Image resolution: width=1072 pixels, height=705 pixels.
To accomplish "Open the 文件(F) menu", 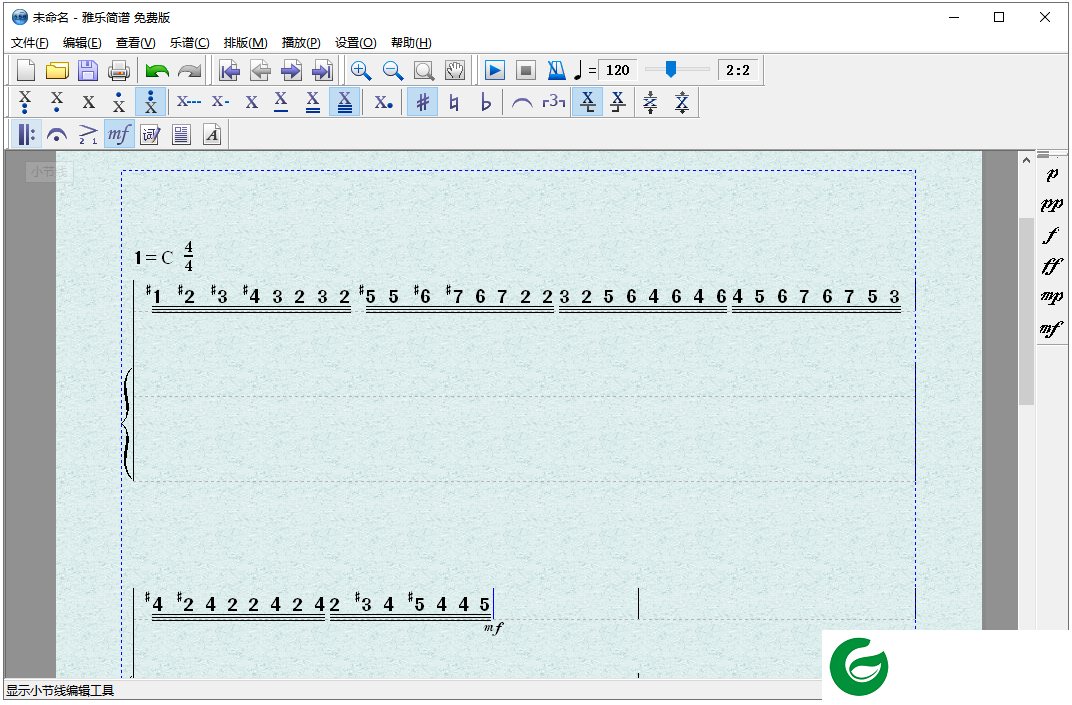I will 29,42.
